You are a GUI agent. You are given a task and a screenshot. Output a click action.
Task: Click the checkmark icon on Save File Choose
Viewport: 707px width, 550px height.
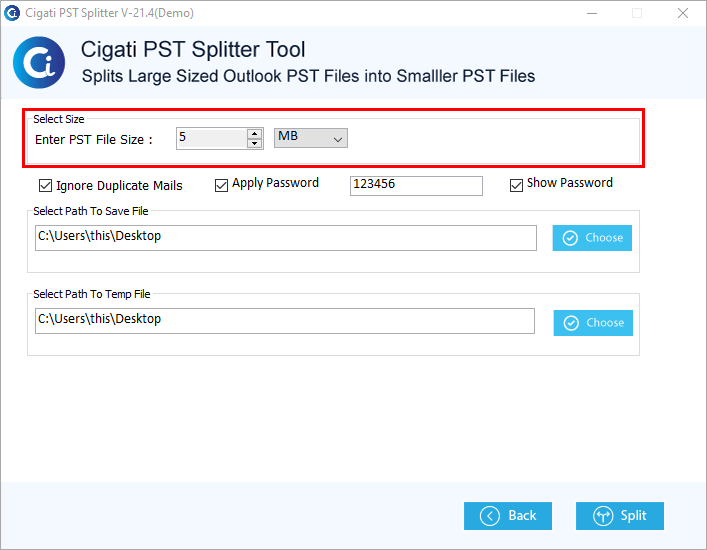pyautogui.click(x=570, y=238)
